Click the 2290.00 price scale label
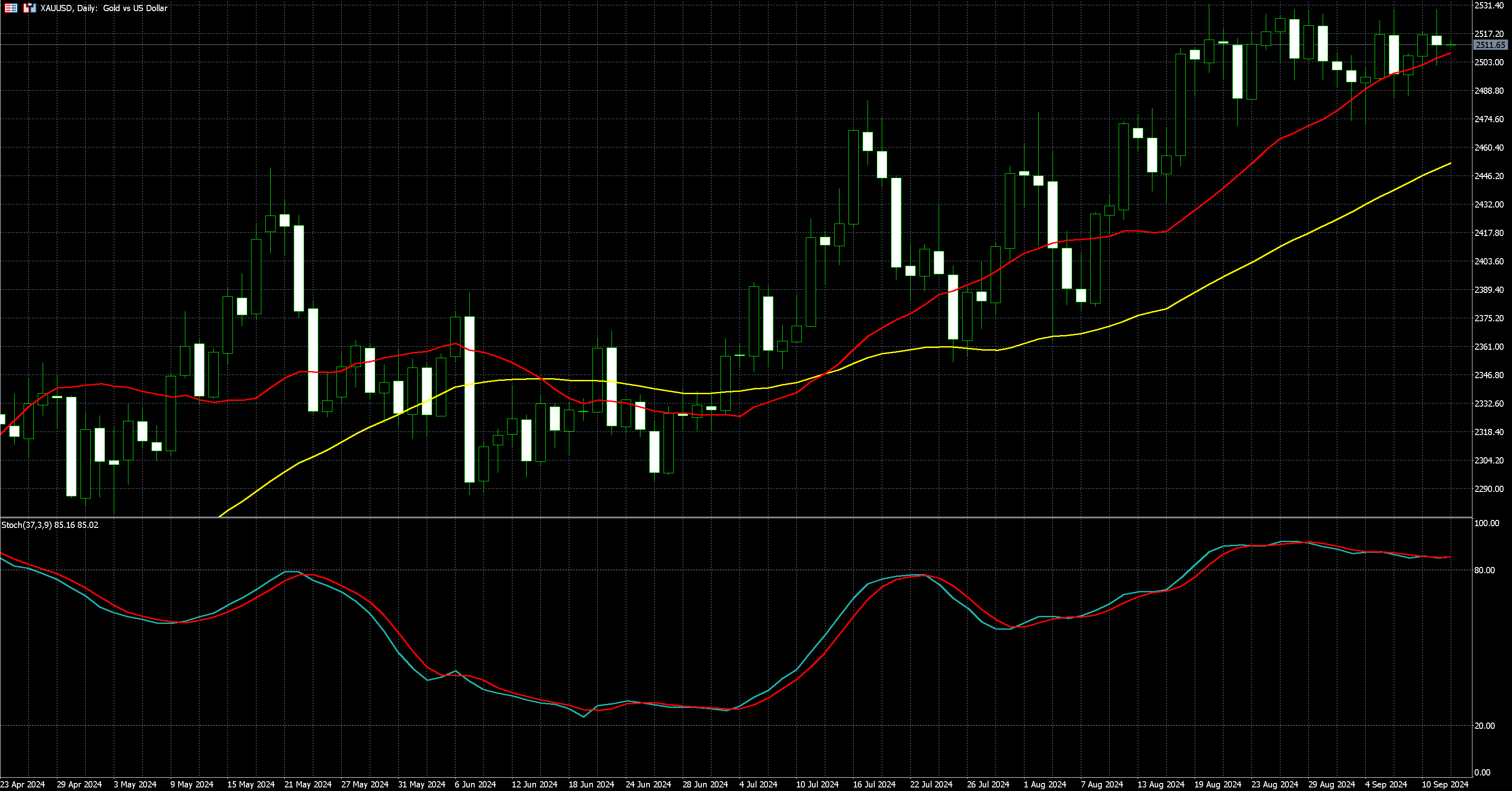This screenshot has width=1512, height=791. [x=1489, y=489]
